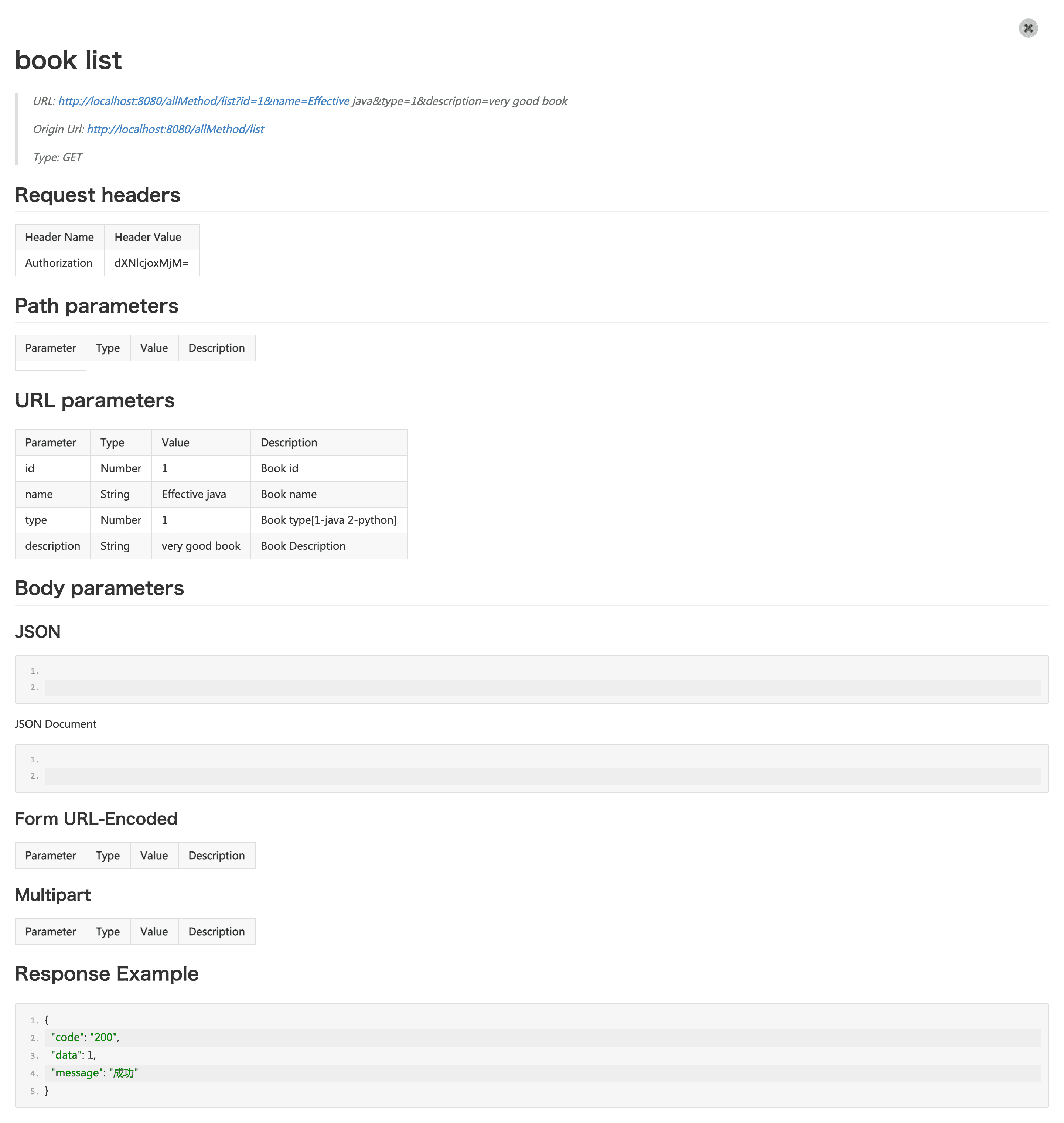Open the full request URL link
This screenshot has width=1064, height=1123.
pyautogui.click(x=204, y=101)
